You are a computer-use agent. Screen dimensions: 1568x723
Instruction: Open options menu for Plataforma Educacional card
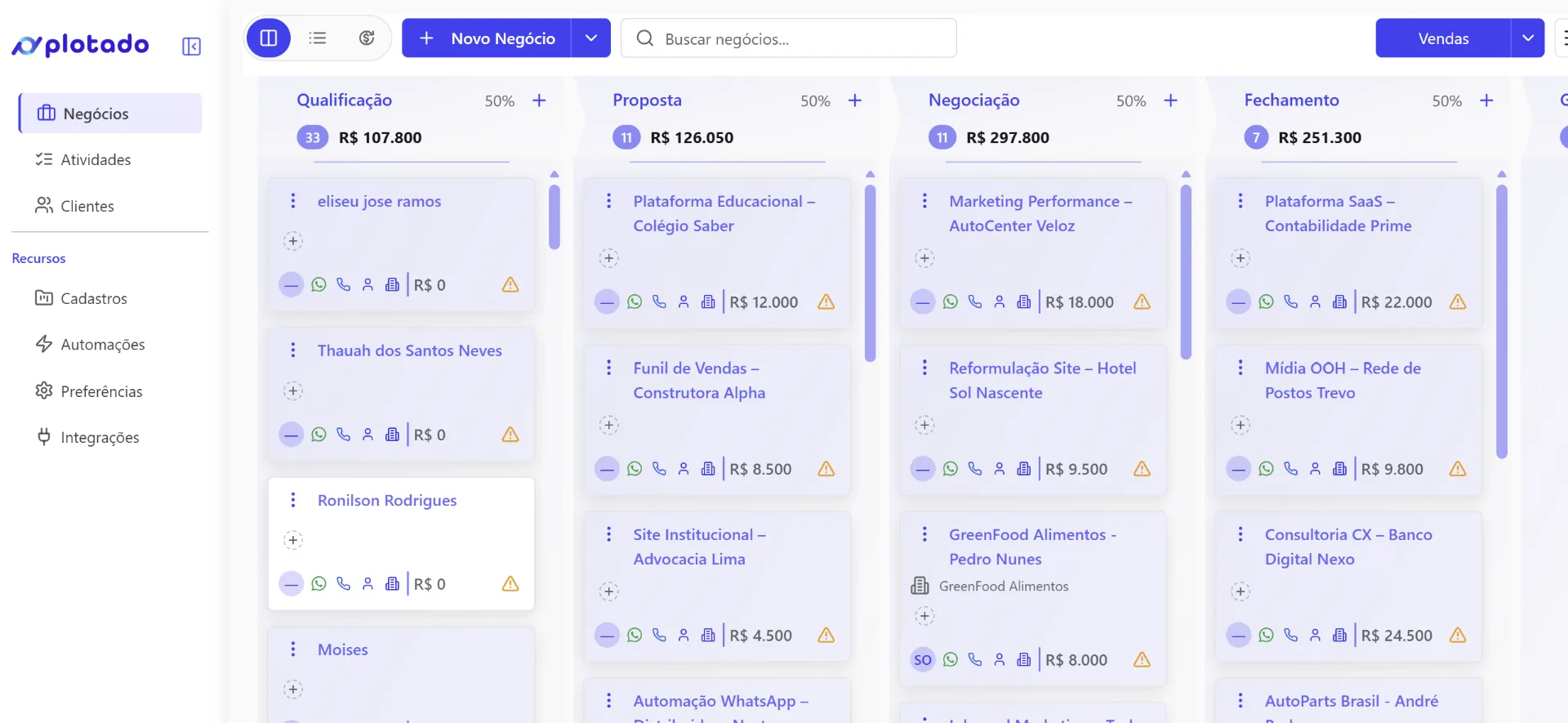pyautogui.click(x=608, y=201)
